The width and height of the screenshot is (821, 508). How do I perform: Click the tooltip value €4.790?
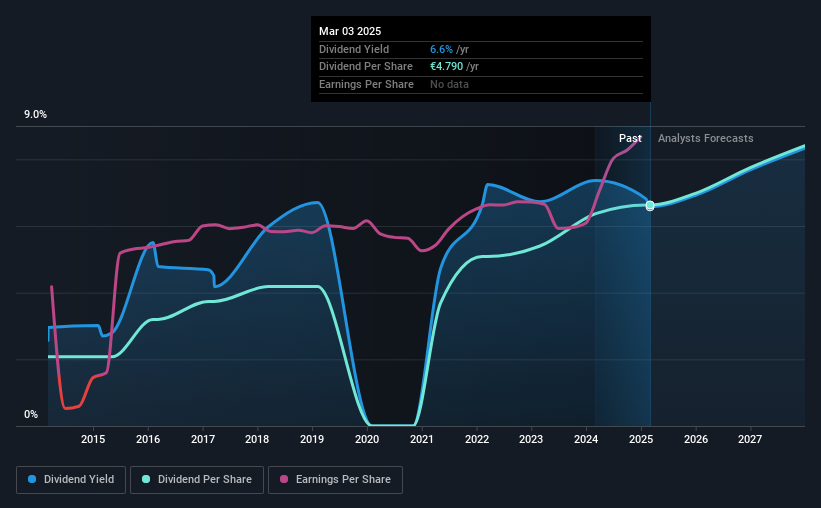pos(447,67)
